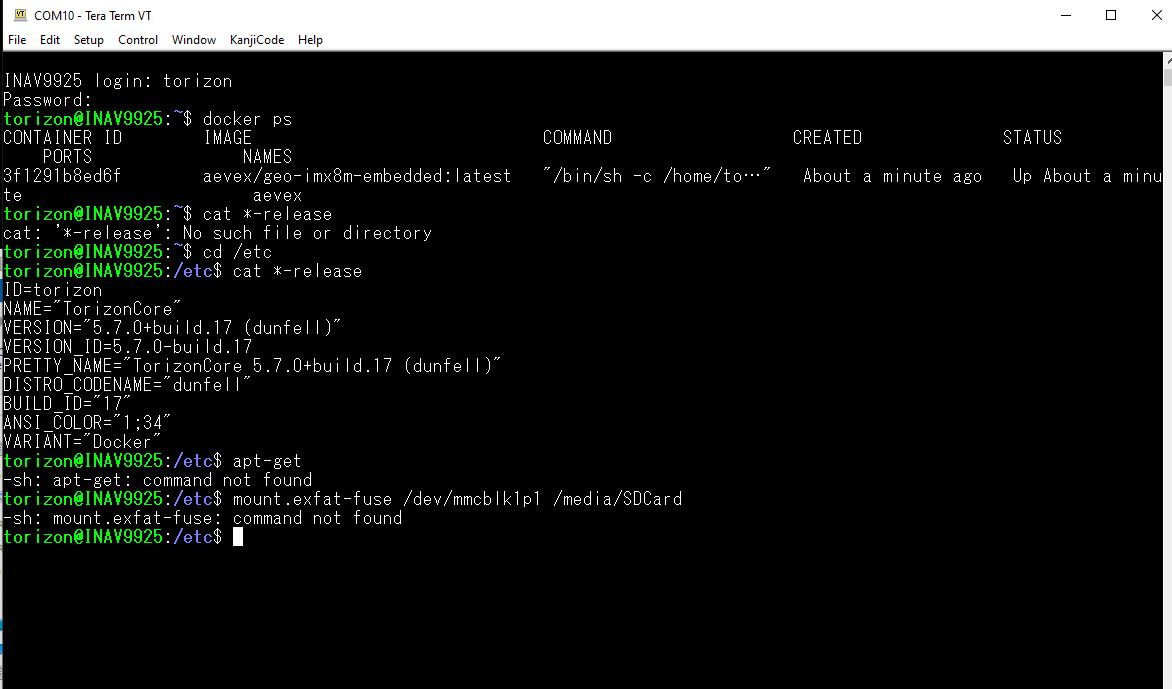Click the Tera Term VT title bar icon
The image size is (1172, 689).
pyautogui.click(x=20, y=15)
